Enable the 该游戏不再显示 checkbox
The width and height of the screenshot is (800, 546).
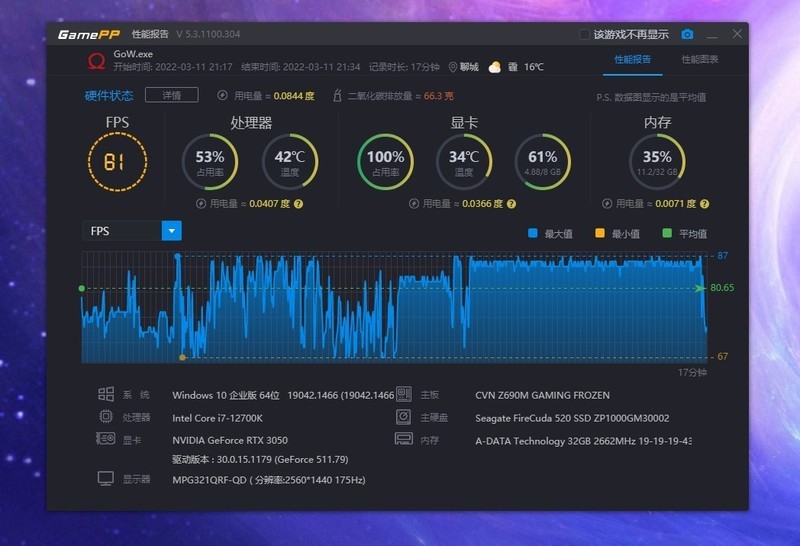585,34
